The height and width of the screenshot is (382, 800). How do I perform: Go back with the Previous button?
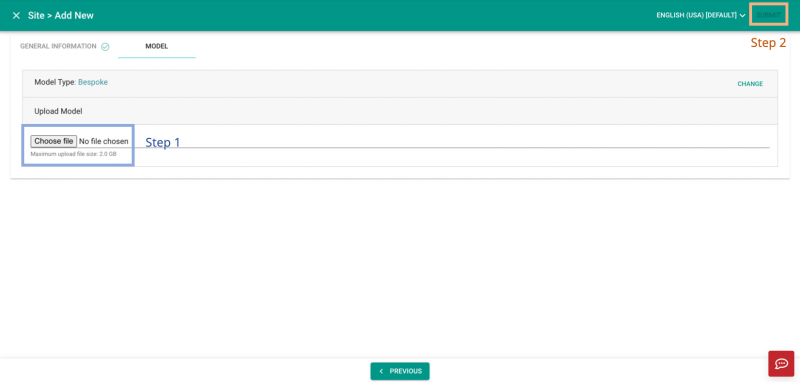tap(400, 371)
